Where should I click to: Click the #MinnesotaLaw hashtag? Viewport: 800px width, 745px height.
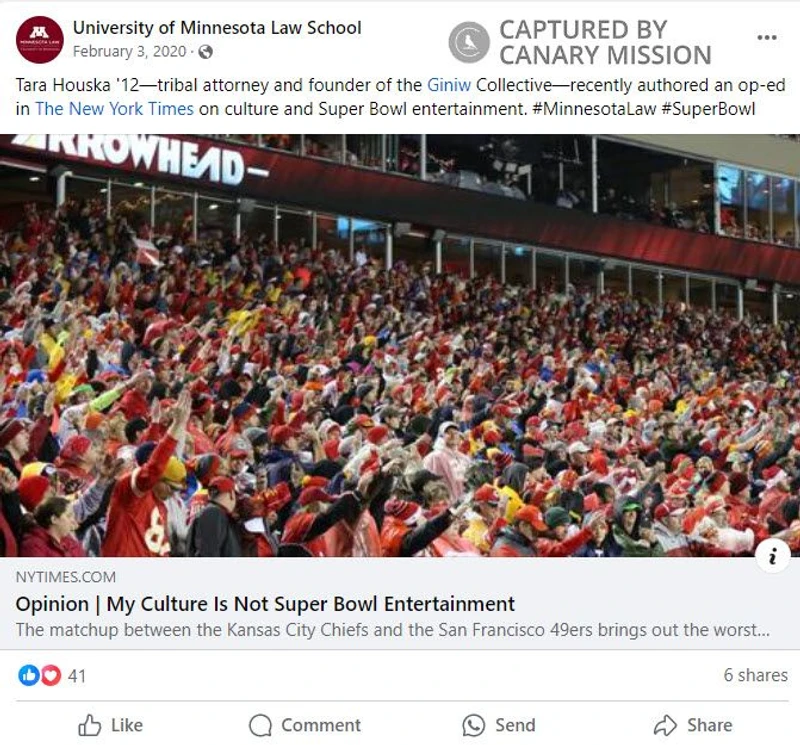[594, 109]
